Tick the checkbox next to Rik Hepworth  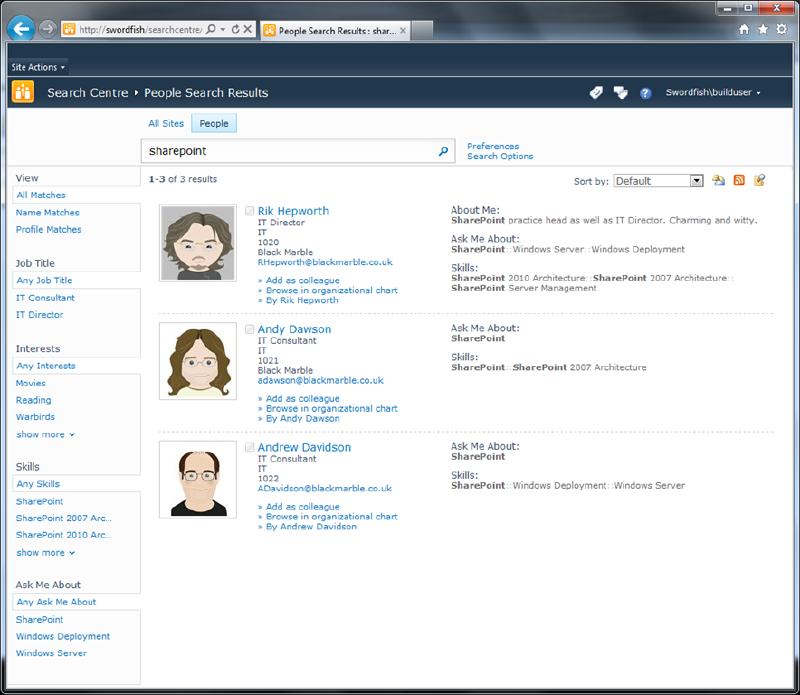click(249, 211)
